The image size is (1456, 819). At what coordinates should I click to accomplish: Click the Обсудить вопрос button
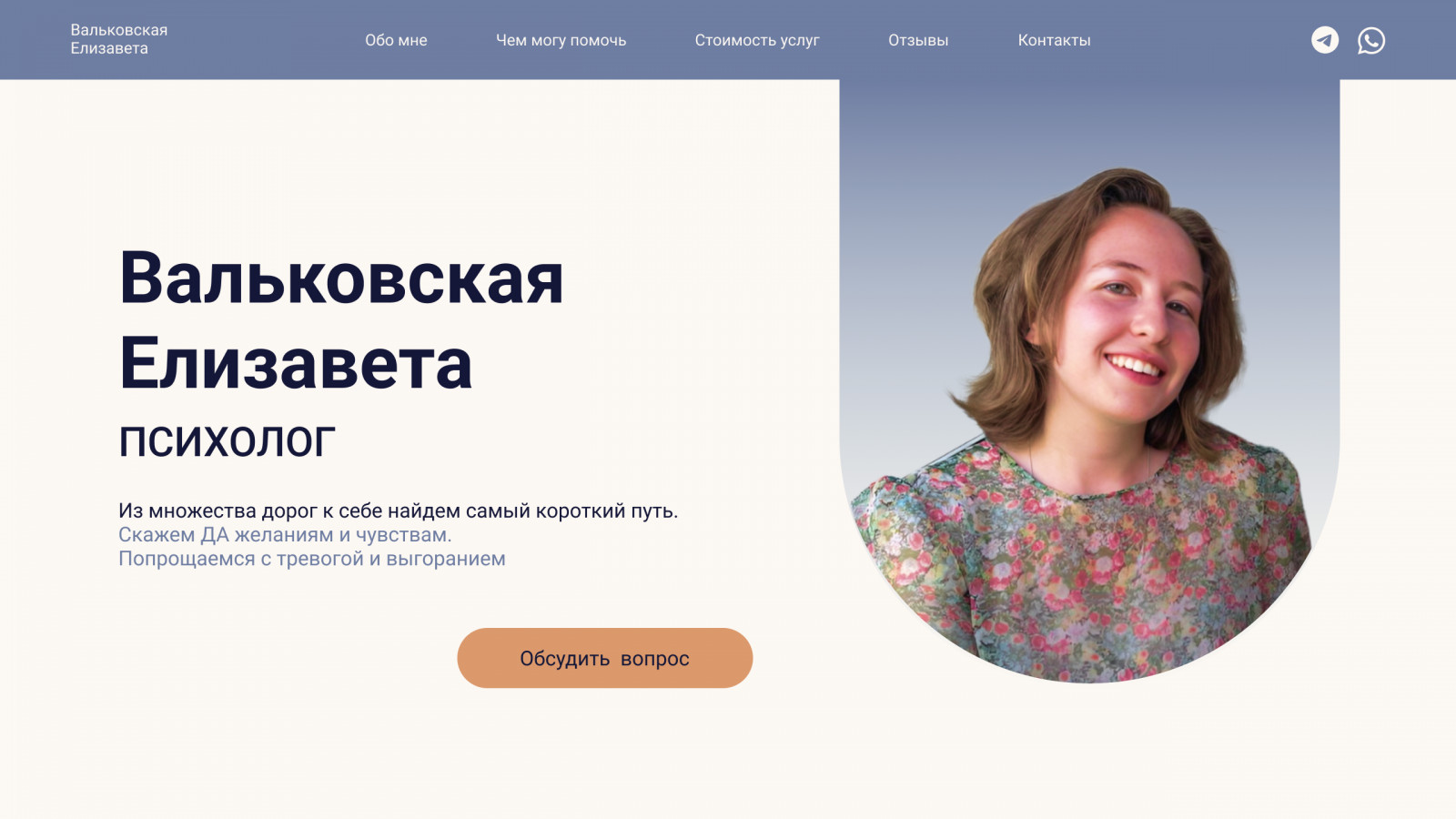604,658
